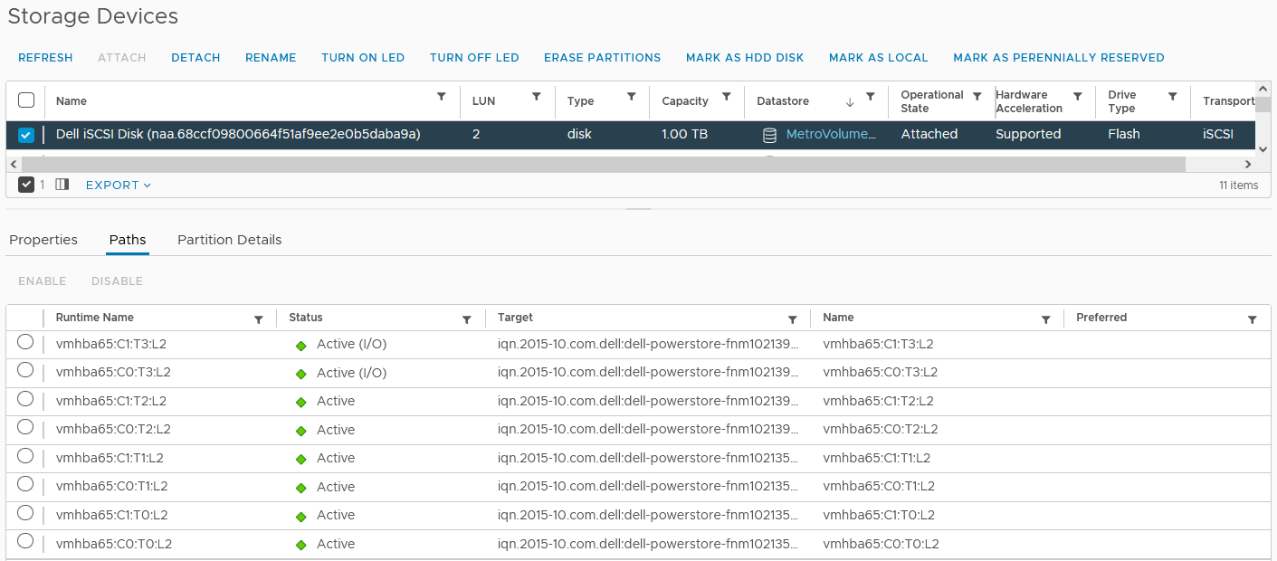Open filter on Runtime Name column
This screenshot has width=1277, height=561.
(x=258, y=320)
